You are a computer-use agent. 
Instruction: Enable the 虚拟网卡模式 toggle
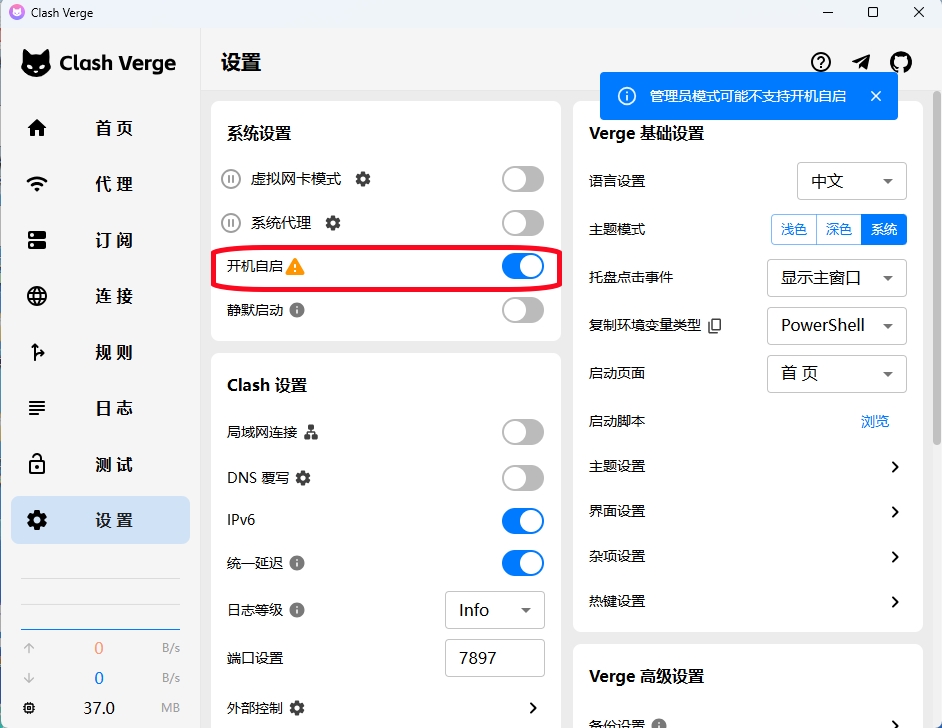click(522, 179)
